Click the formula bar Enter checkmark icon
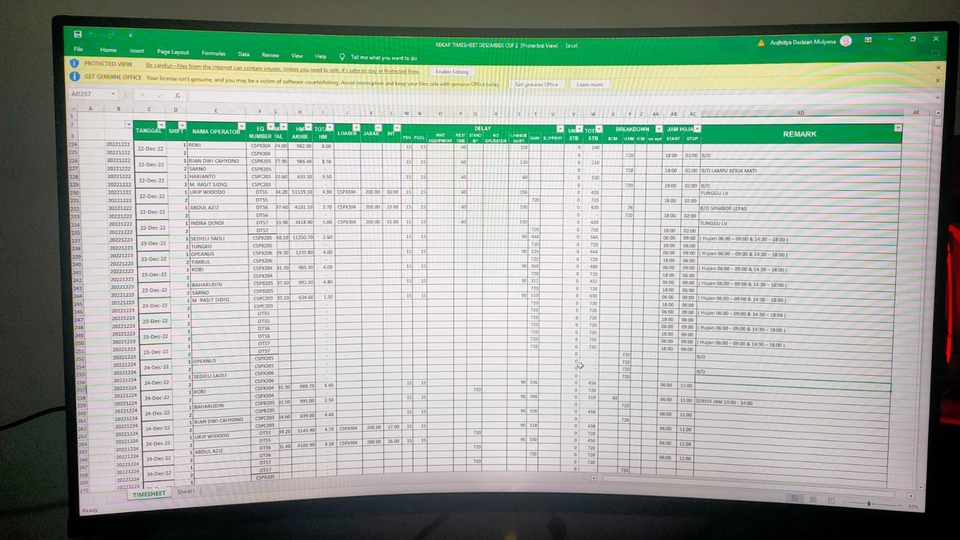Viewport: 960px width, 540px height. (160, 96)
